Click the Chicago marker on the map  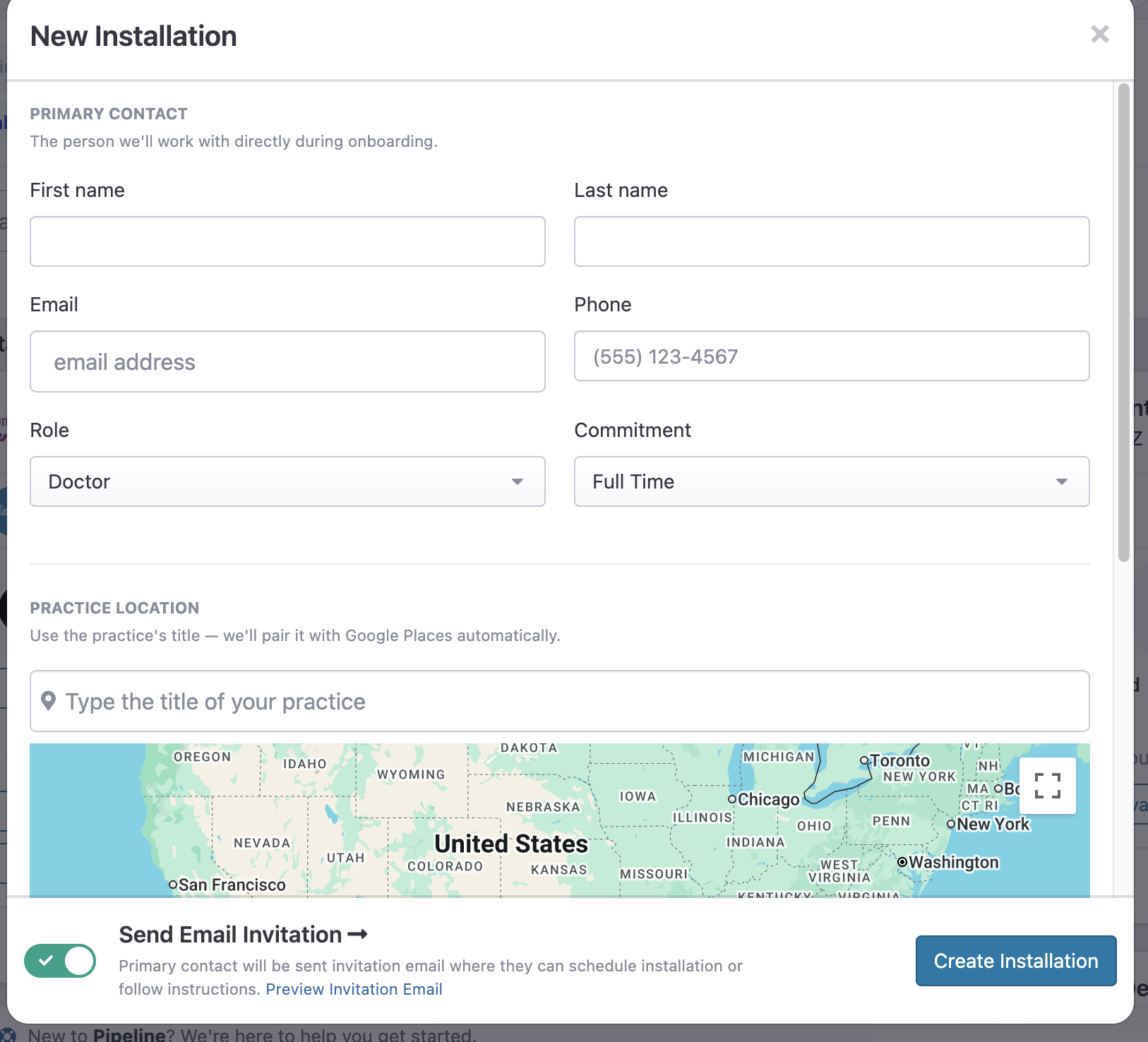[x=732, y=799]
